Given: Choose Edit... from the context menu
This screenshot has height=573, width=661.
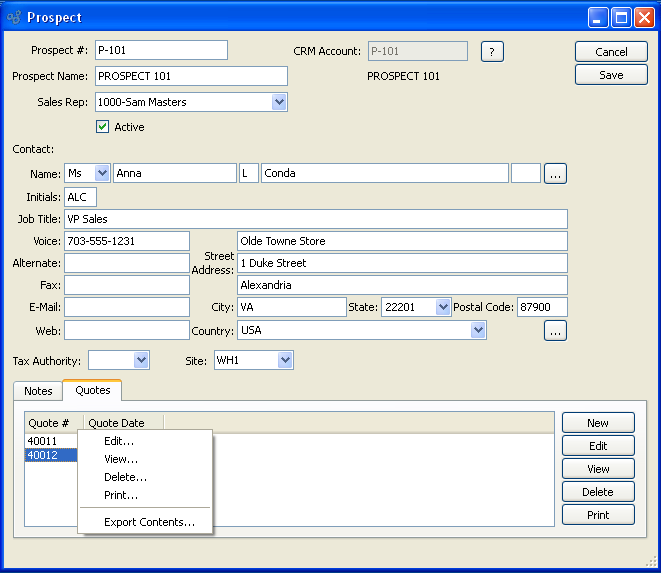Looking at the screenshot, I should tap(119, 441).
